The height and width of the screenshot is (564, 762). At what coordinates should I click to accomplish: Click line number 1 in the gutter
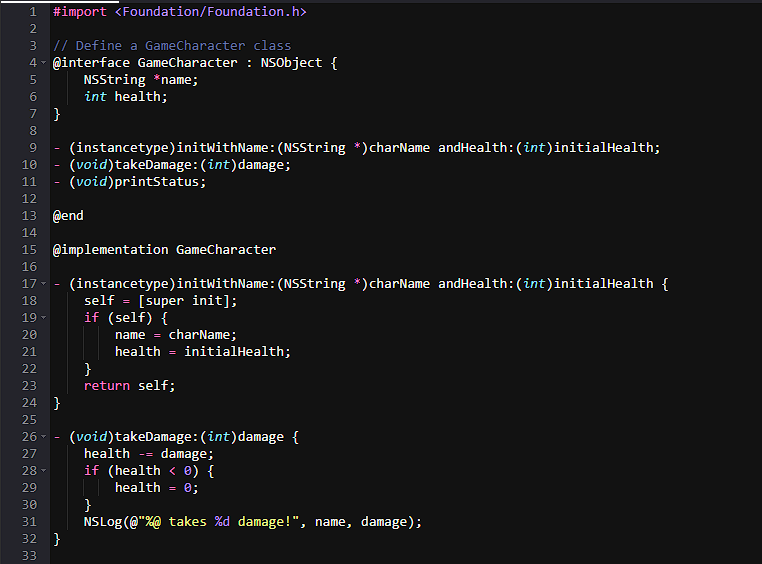tap(33, 12)
